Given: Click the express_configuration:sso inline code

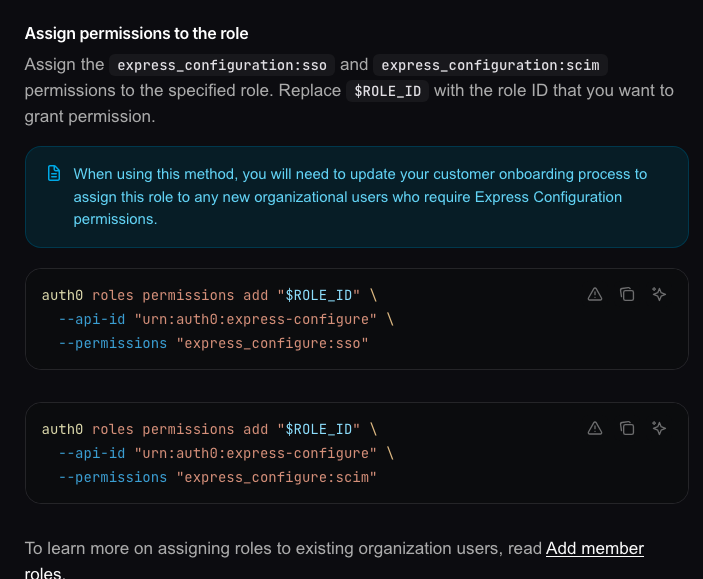Looking at the screenshot, I should (x=222, y=65).
